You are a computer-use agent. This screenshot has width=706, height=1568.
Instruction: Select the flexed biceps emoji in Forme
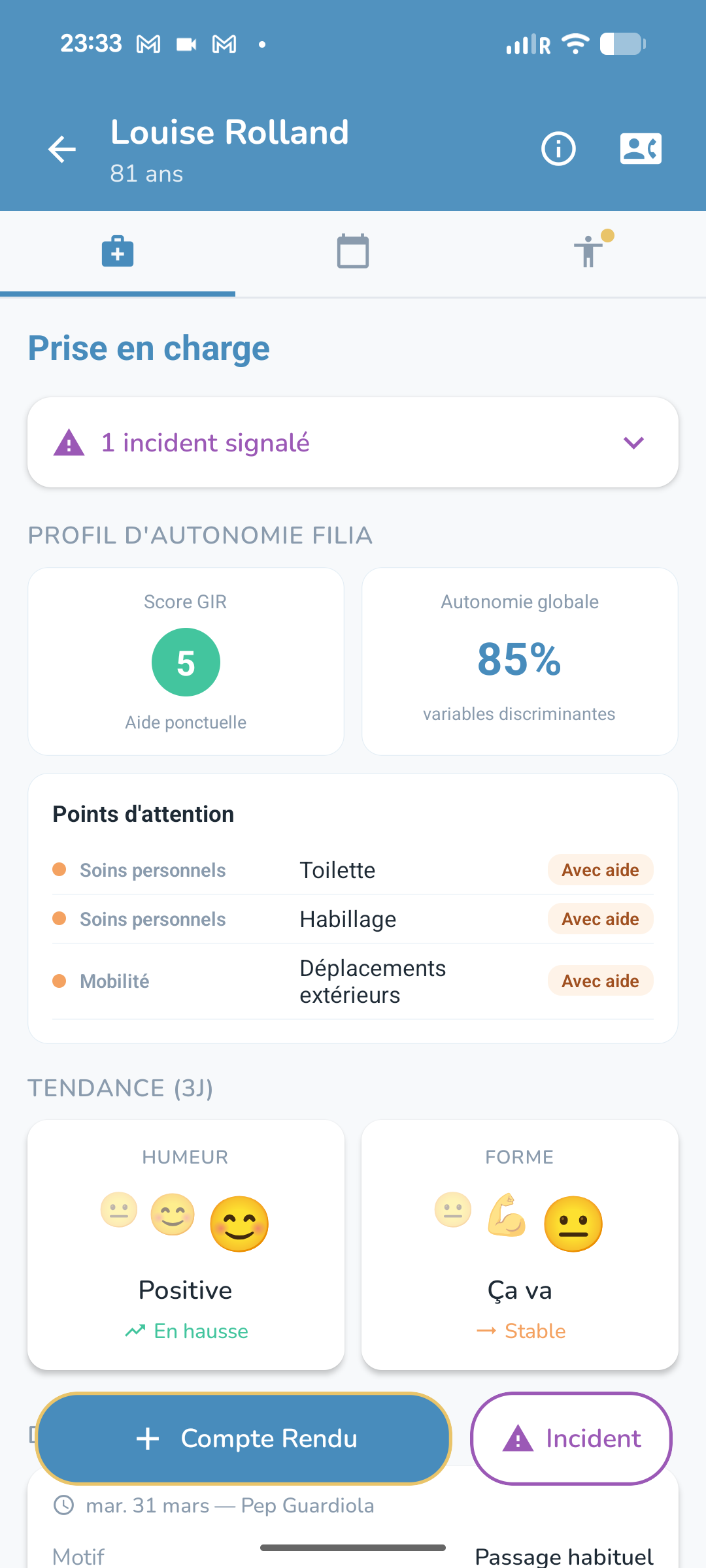(508, 1215)
